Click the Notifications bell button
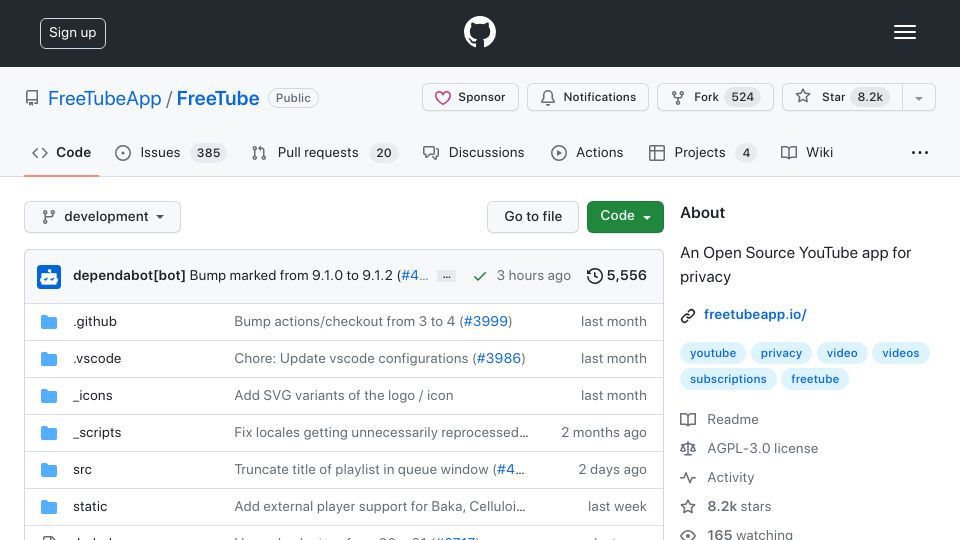 pyautogui.click(x=588, y=97)
